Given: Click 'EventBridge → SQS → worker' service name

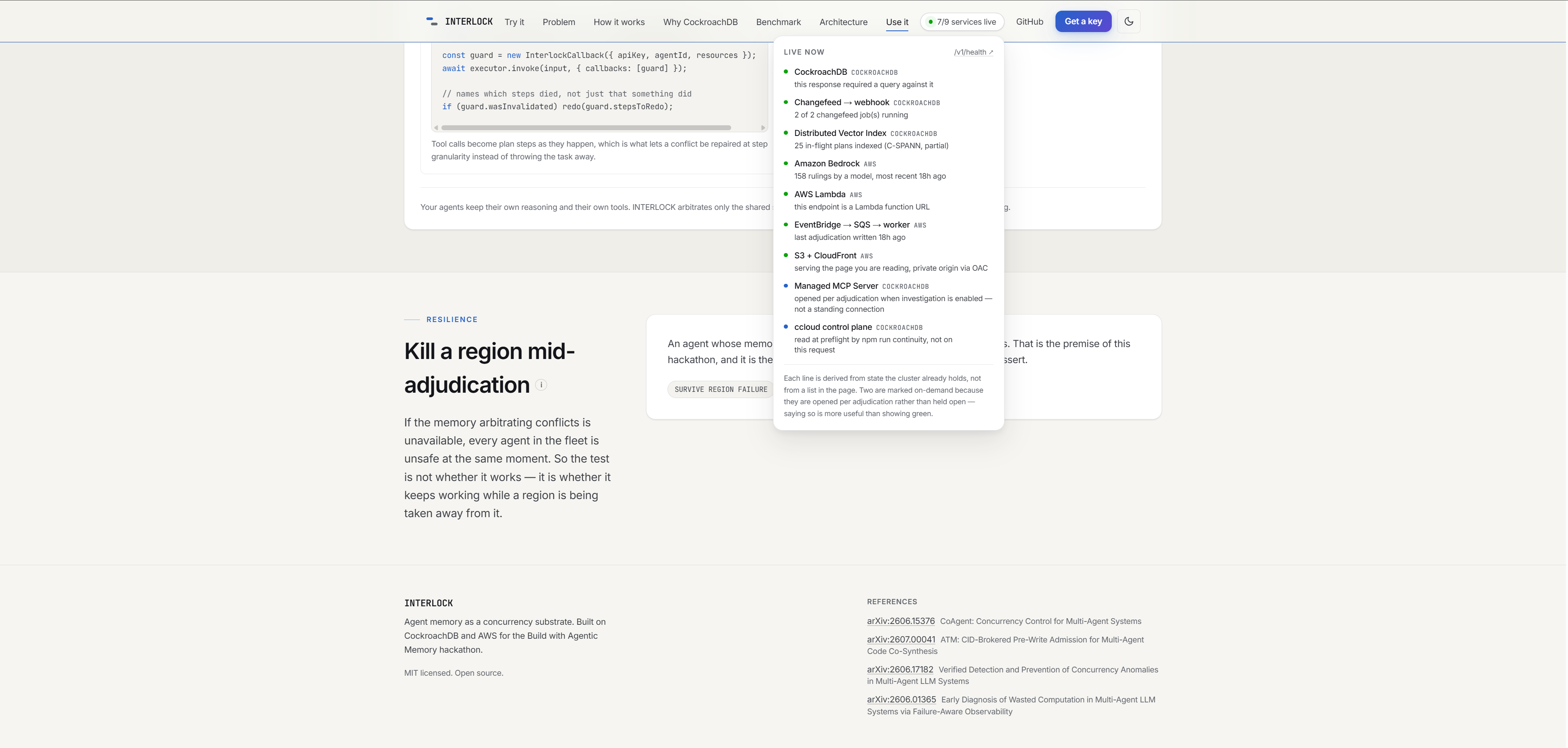Looking at the screenshot, I should 852,225.
